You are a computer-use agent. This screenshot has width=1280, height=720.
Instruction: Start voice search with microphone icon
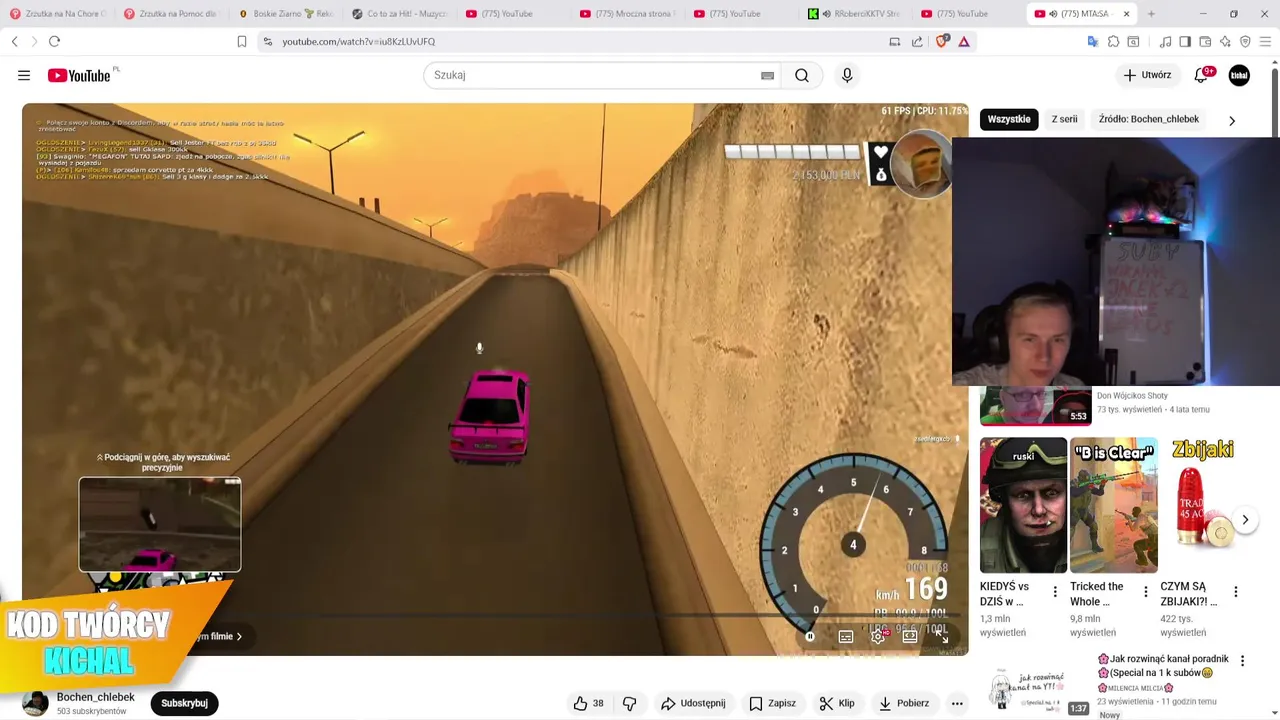847,75
